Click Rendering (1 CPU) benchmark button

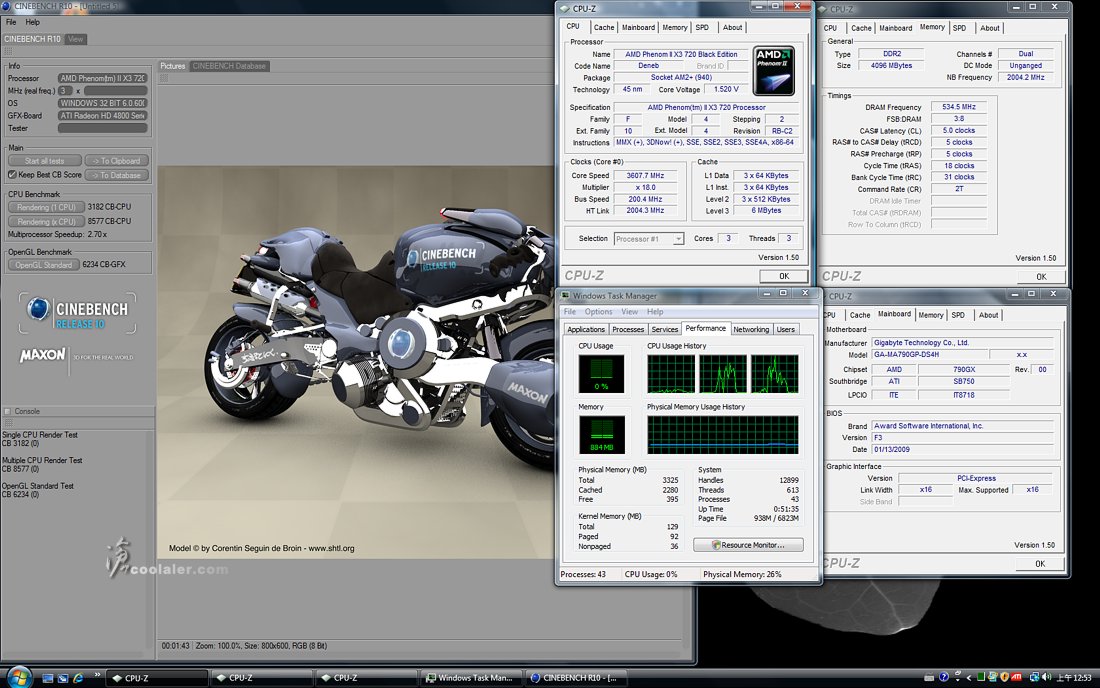click(x=46, y=207)
